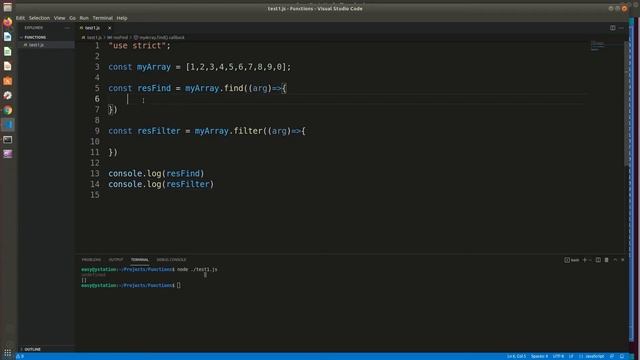Image resolution: width=640 pixels, height=360 pixels.
Task: Switch to the DEBUG CONSOLE panel tab
Action: 171,260
